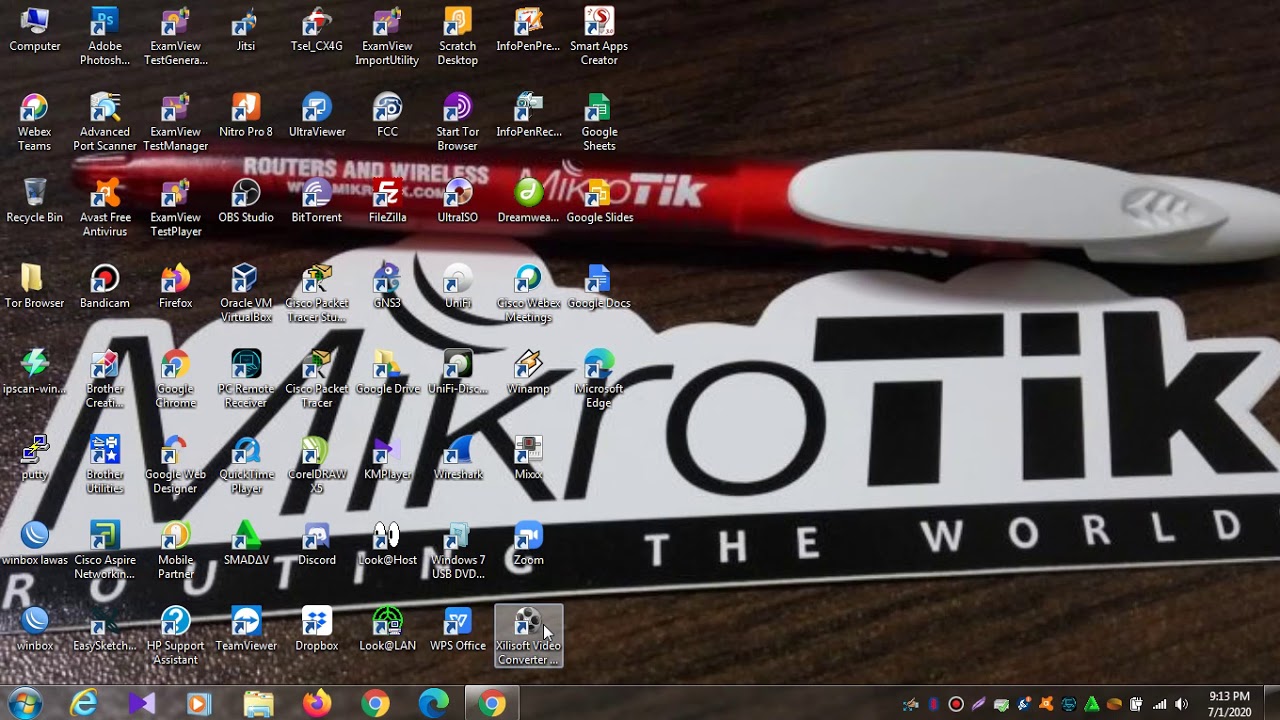The height and width of the screenshot is (720, 1280).
Task: Select the SMADAV antivirus icon
Action: [246, 543]
